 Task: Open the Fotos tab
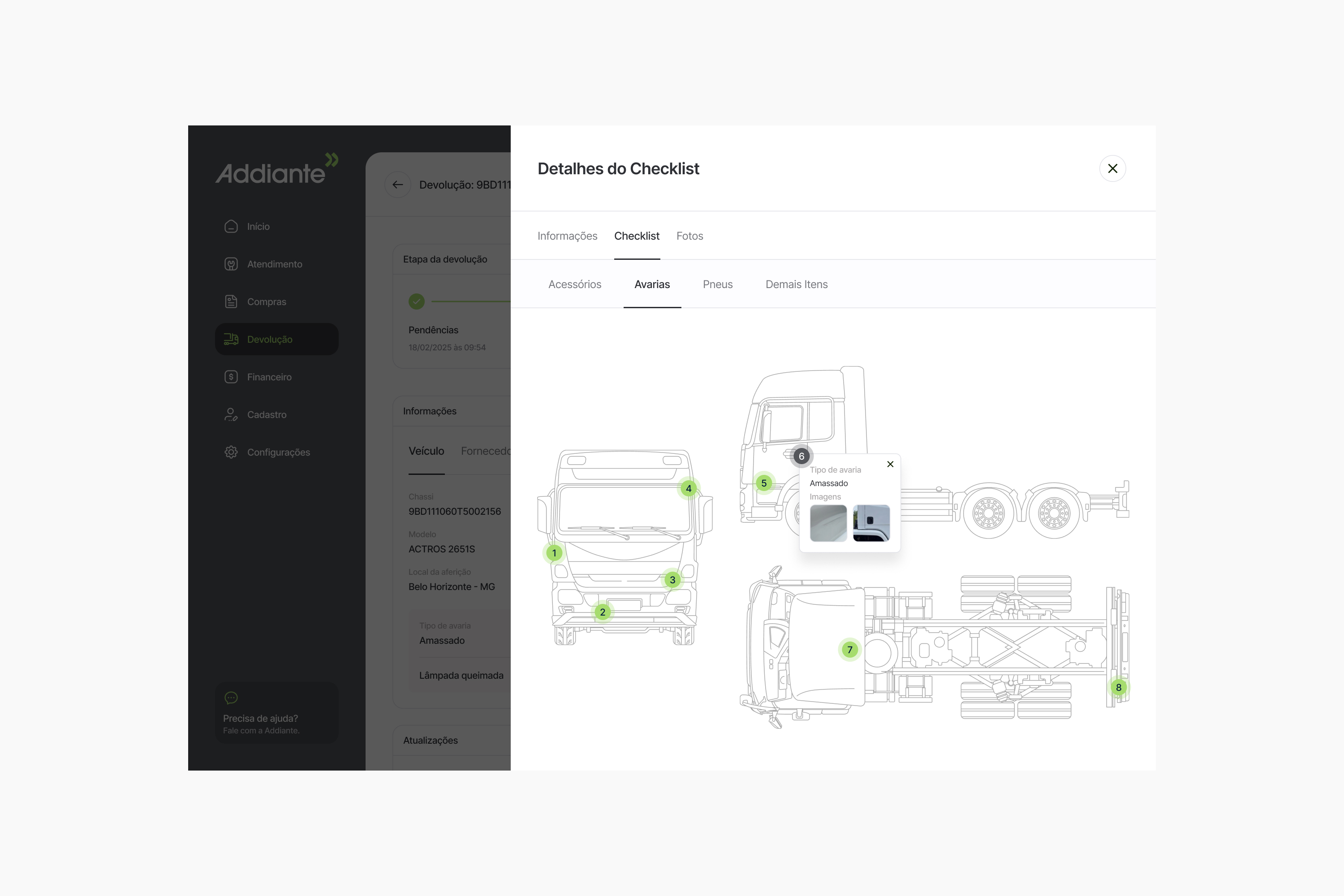coord(689,236)
